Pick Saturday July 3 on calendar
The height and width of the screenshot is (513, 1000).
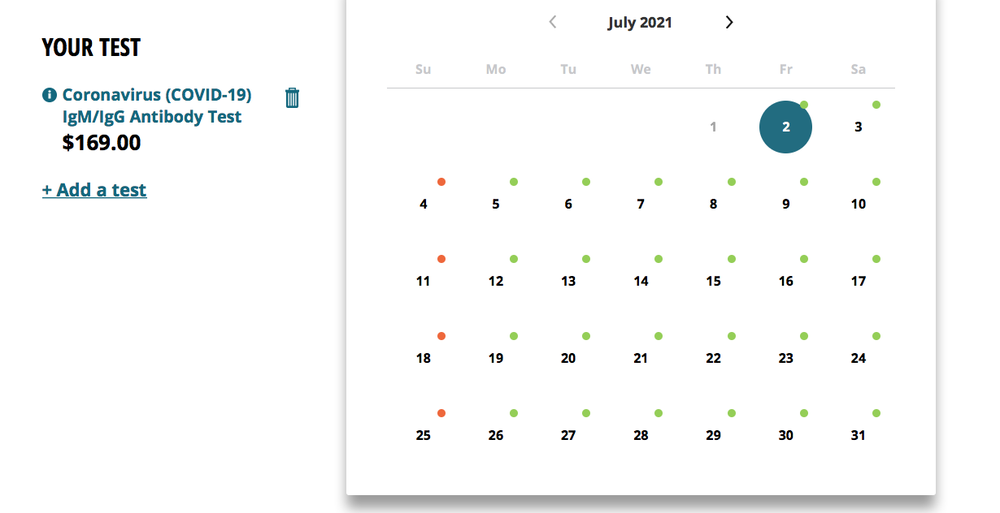tap(858, 127)
